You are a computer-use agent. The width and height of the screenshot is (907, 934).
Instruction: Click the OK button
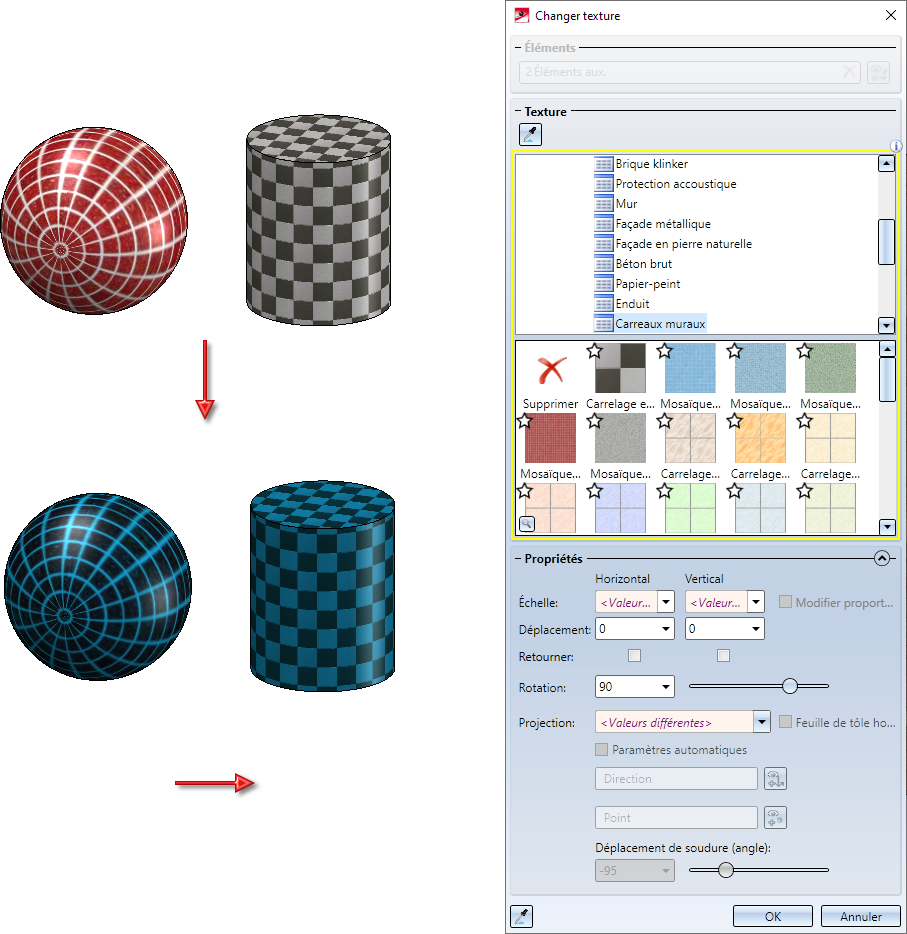coord(772,916)
